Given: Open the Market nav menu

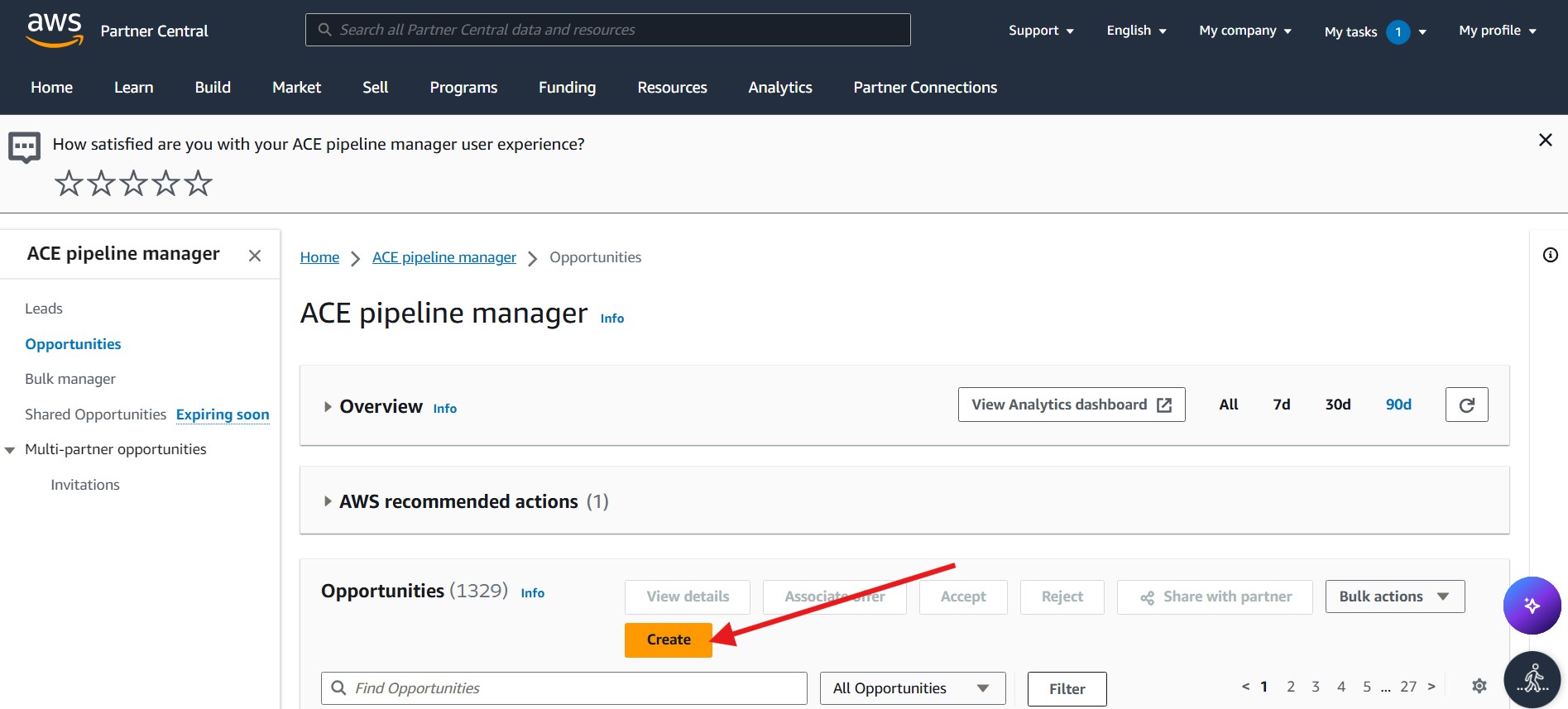Looking at the screenshot, I should click(296, 88).
